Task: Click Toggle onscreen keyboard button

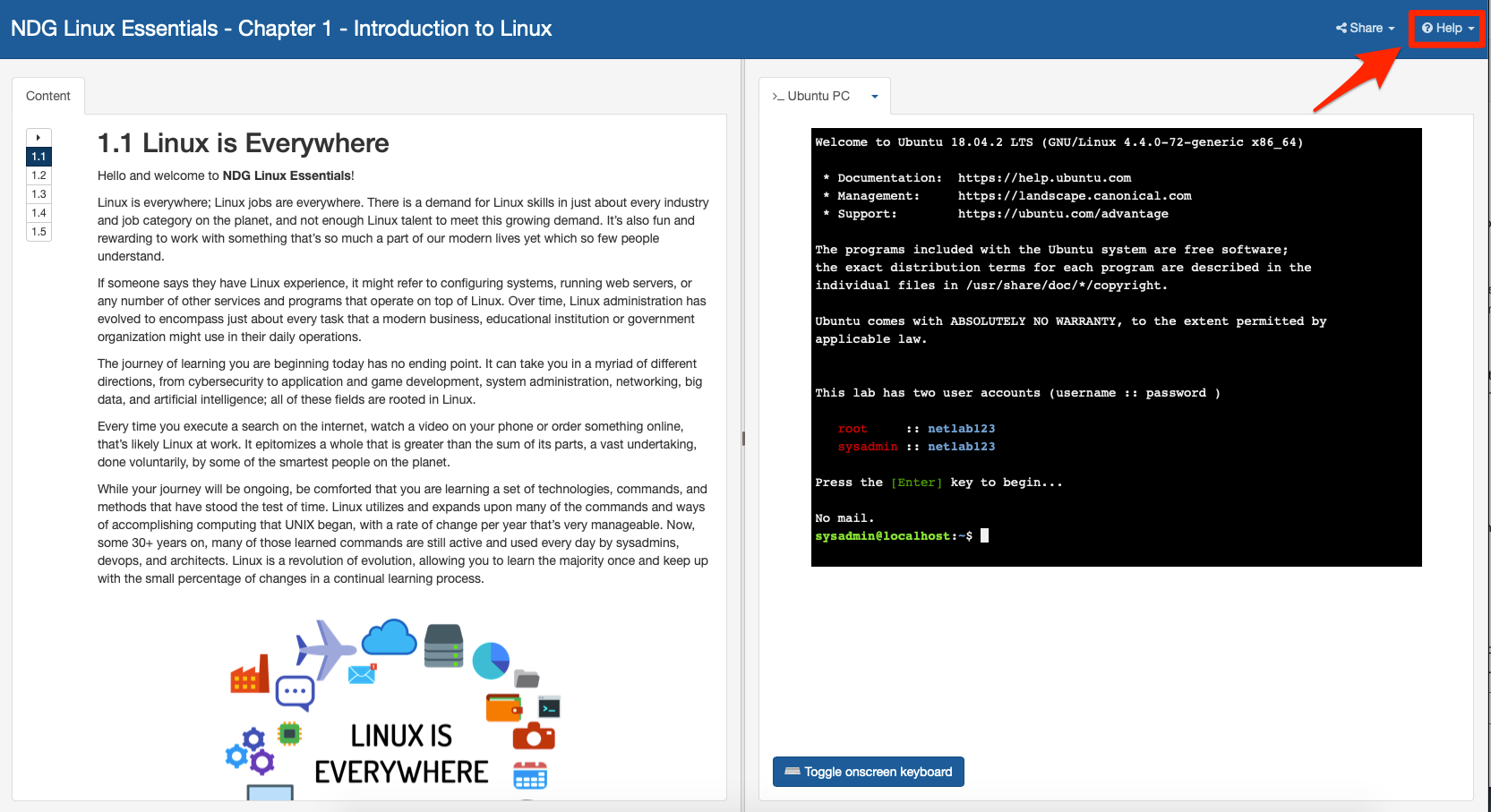Action: tap(869, 772)
